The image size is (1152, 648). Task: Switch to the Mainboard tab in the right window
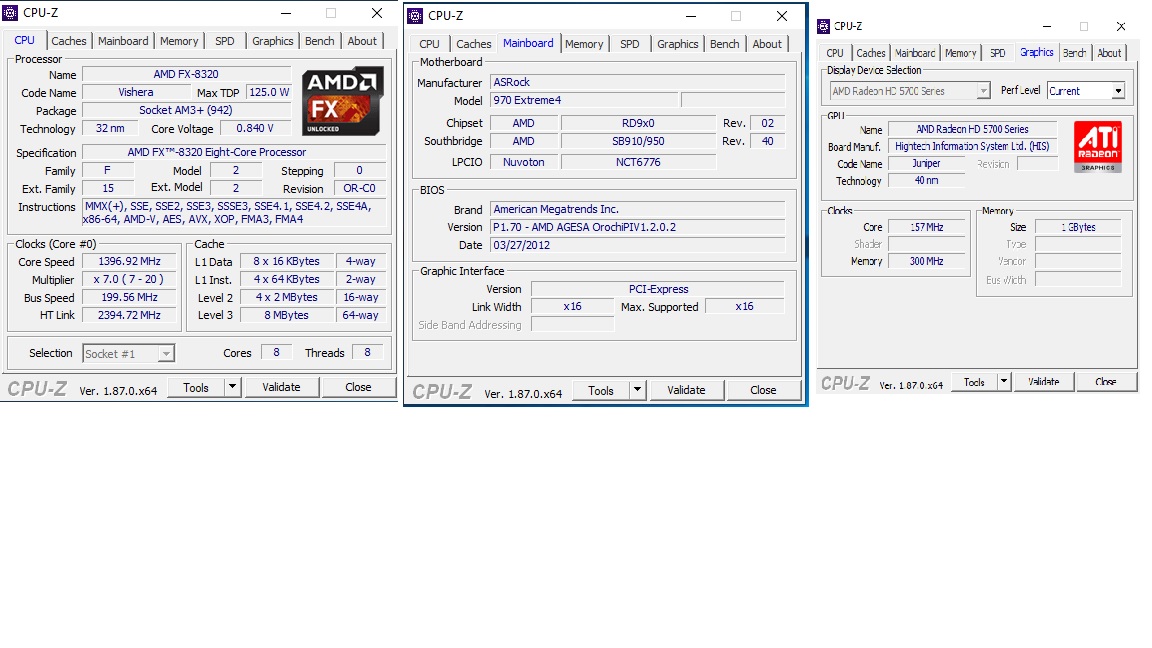point(915,53)
